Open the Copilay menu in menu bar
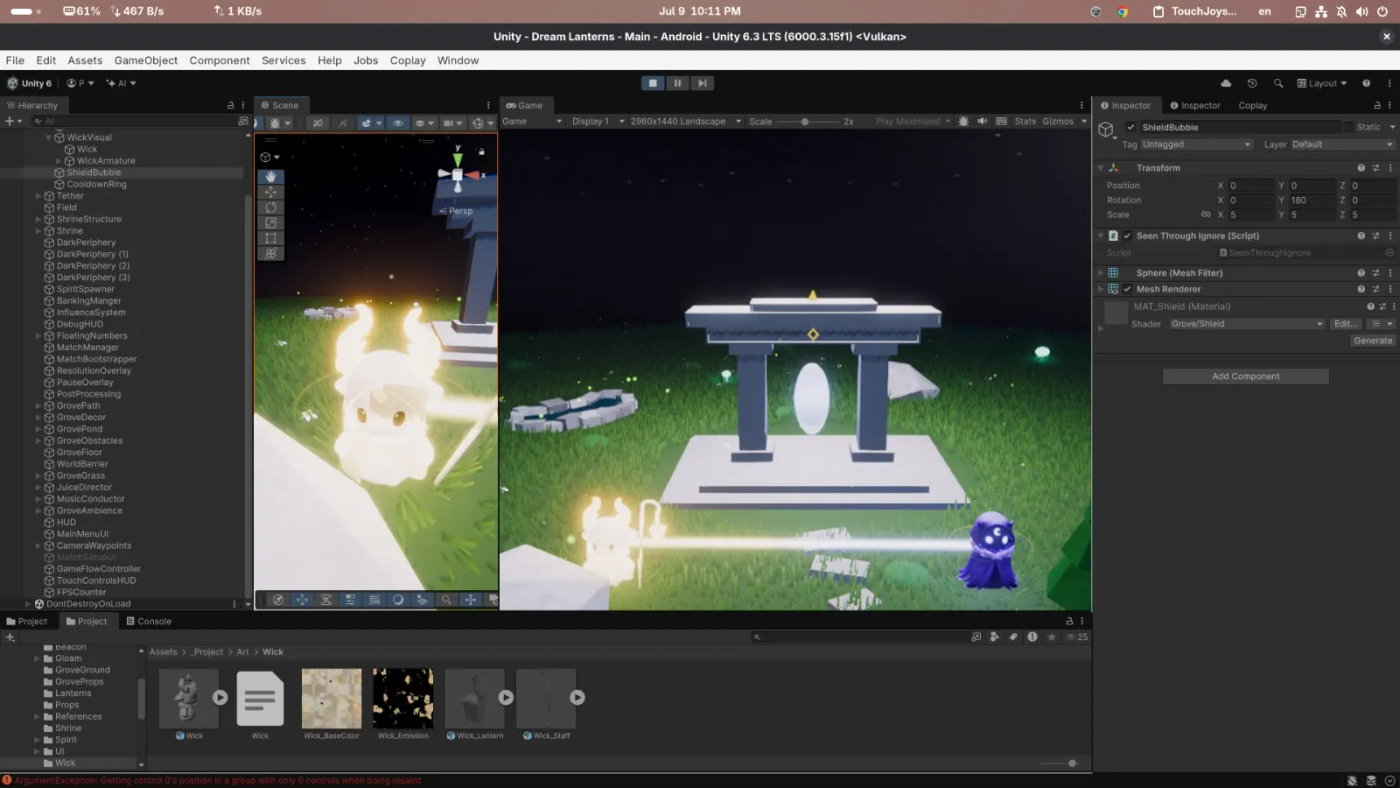Screen dimensions: 1400x788 pyautogui.click(x=407, y=60)
